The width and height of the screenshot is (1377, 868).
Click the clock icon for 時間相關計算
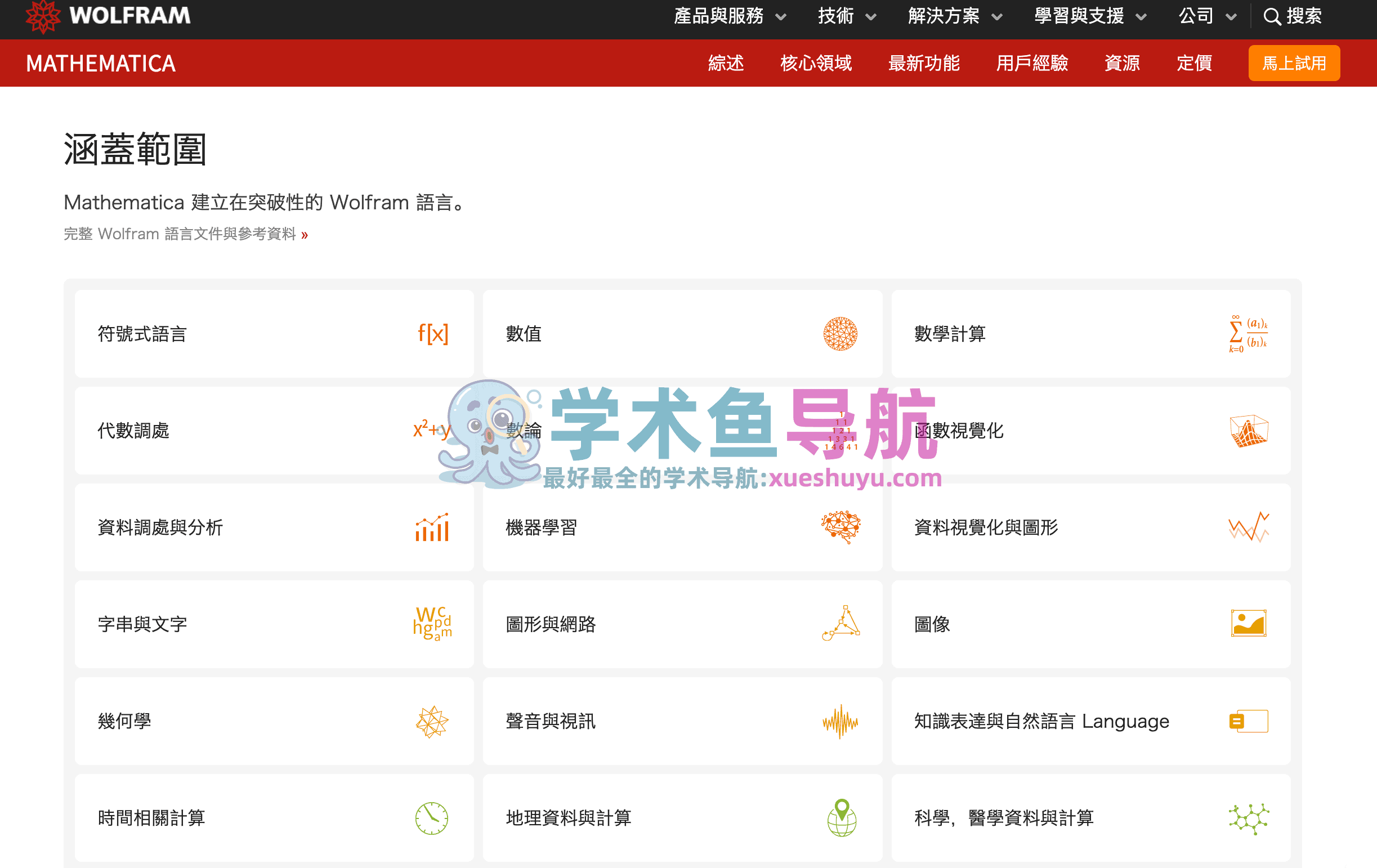click(432, 818)
